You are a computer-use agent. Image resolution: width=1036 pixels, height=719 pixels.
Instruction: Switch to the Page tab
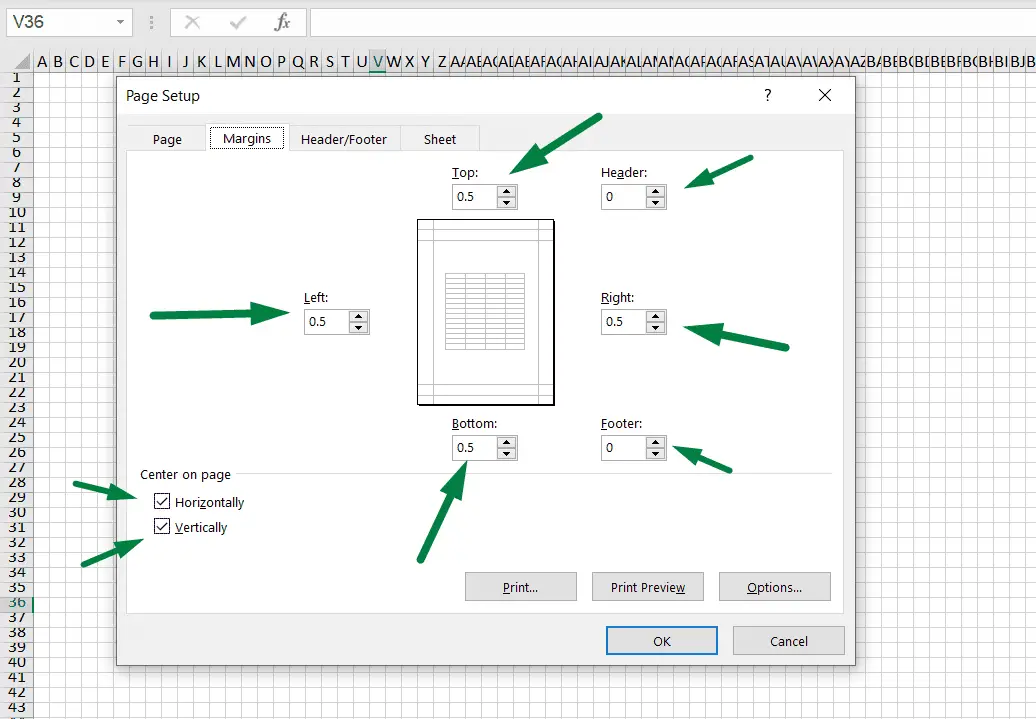click(x=167, y=139)
